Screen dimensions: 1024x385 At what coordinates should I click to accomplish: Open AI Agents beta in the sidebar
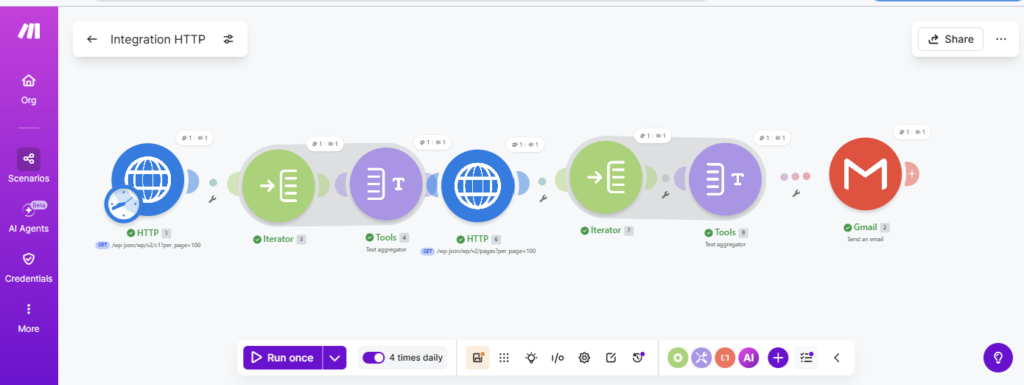click(x=28, y=218)
